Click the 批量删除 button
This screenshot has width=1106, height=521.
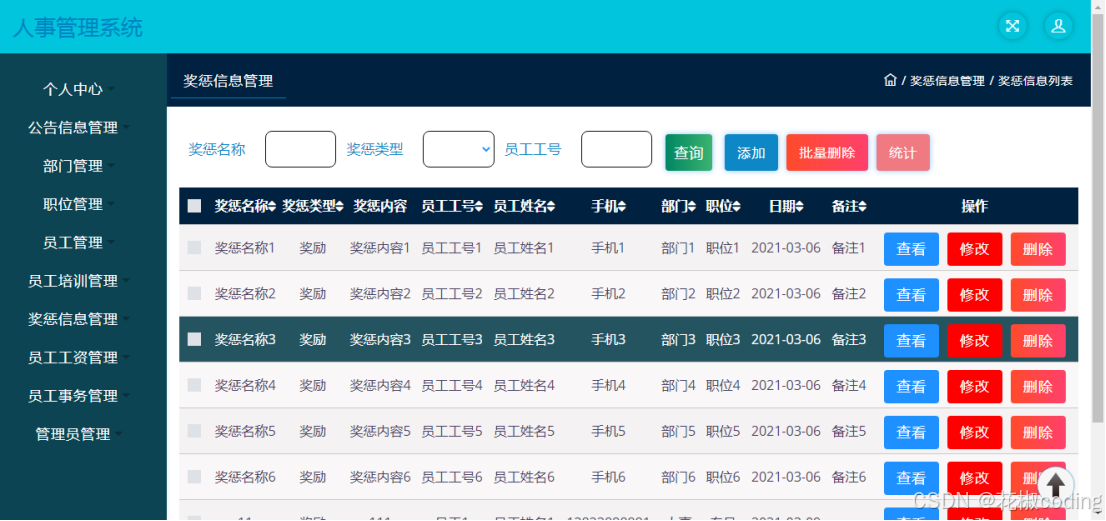[x=827, y=152]
